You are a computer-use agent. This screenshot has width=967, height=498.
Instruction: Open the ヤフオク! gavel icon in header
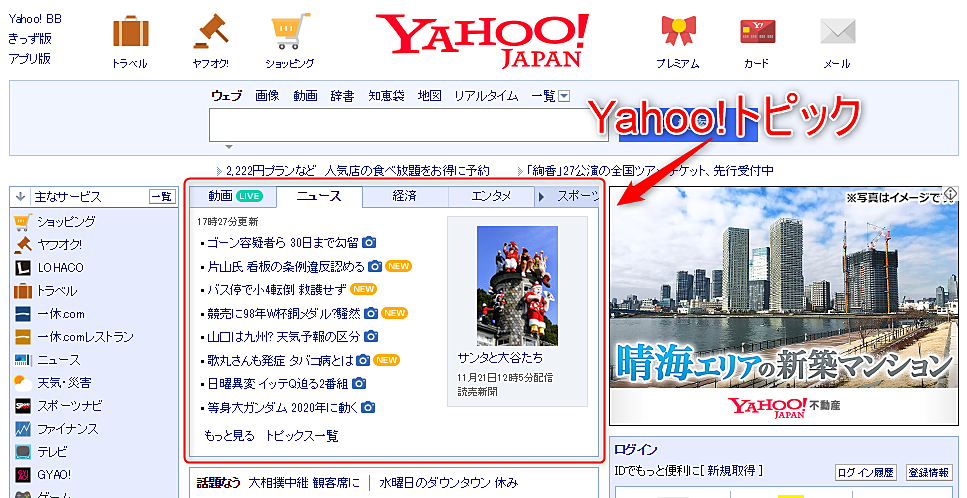pos(210,31)
